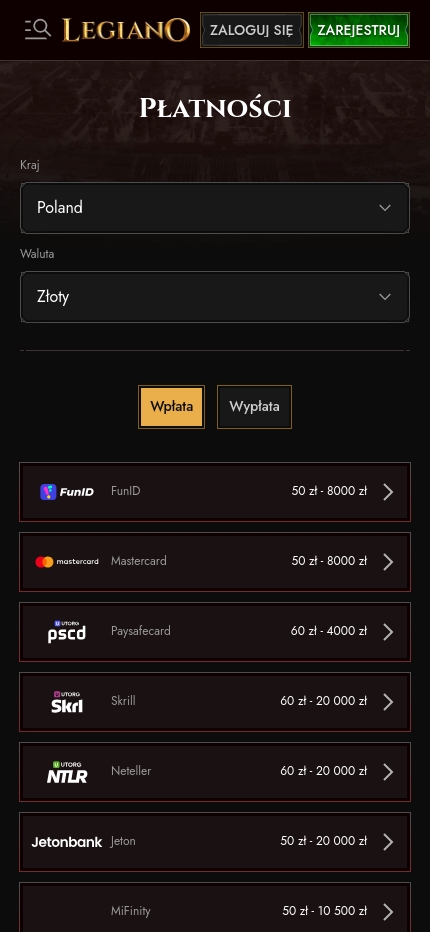Click the Neteller NTLR logo
Image resolution: width=430 pixels, height=932 pixels.
point(67,772)
